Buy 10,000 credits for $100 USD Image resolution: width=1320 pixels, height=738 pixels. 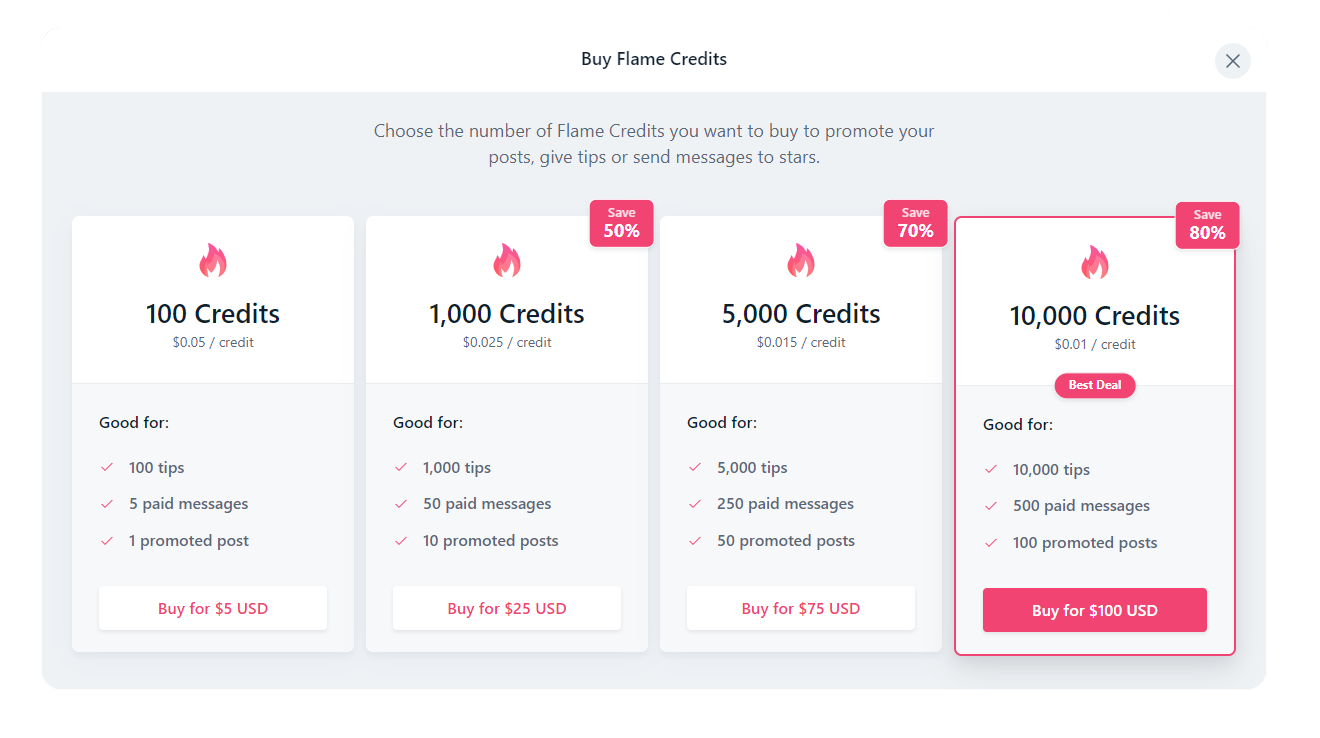tap(1095, 610)
